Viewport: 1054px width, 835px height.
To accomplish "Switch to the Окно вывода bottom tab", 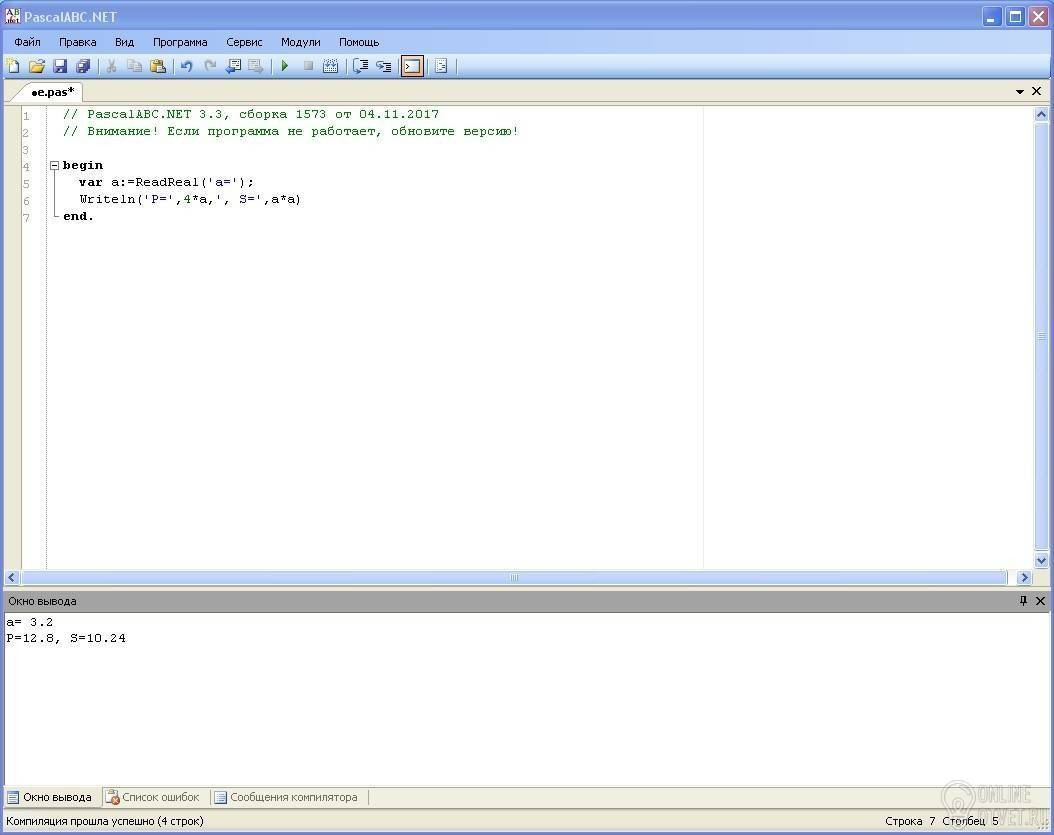I will (50, 797).
